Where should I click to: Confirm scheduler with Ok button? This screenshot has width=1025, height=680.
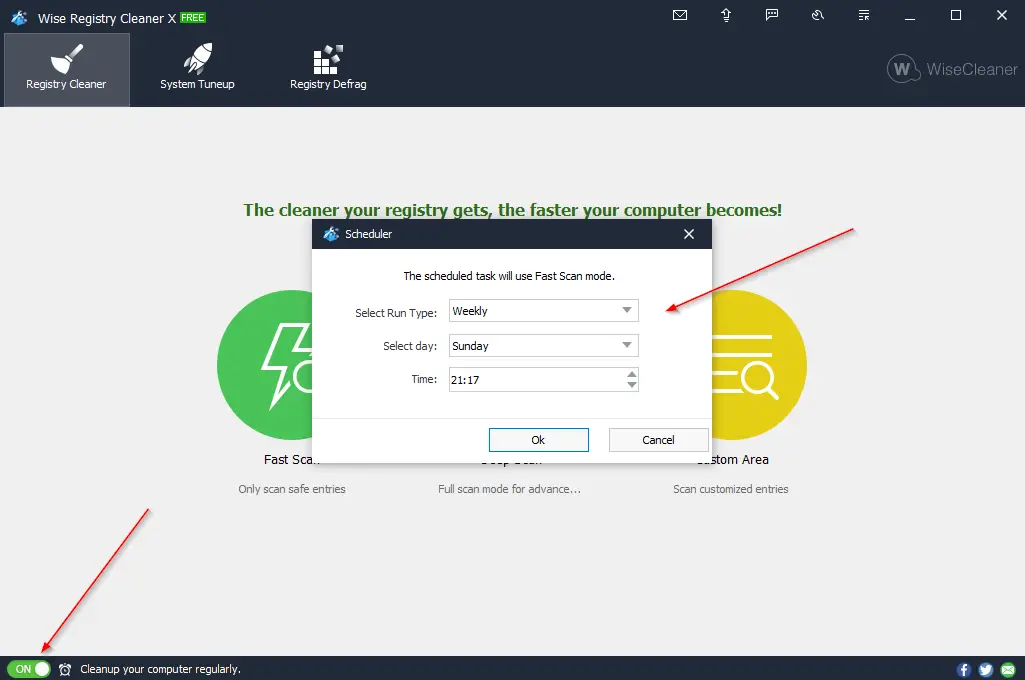[x=539, y=440]
